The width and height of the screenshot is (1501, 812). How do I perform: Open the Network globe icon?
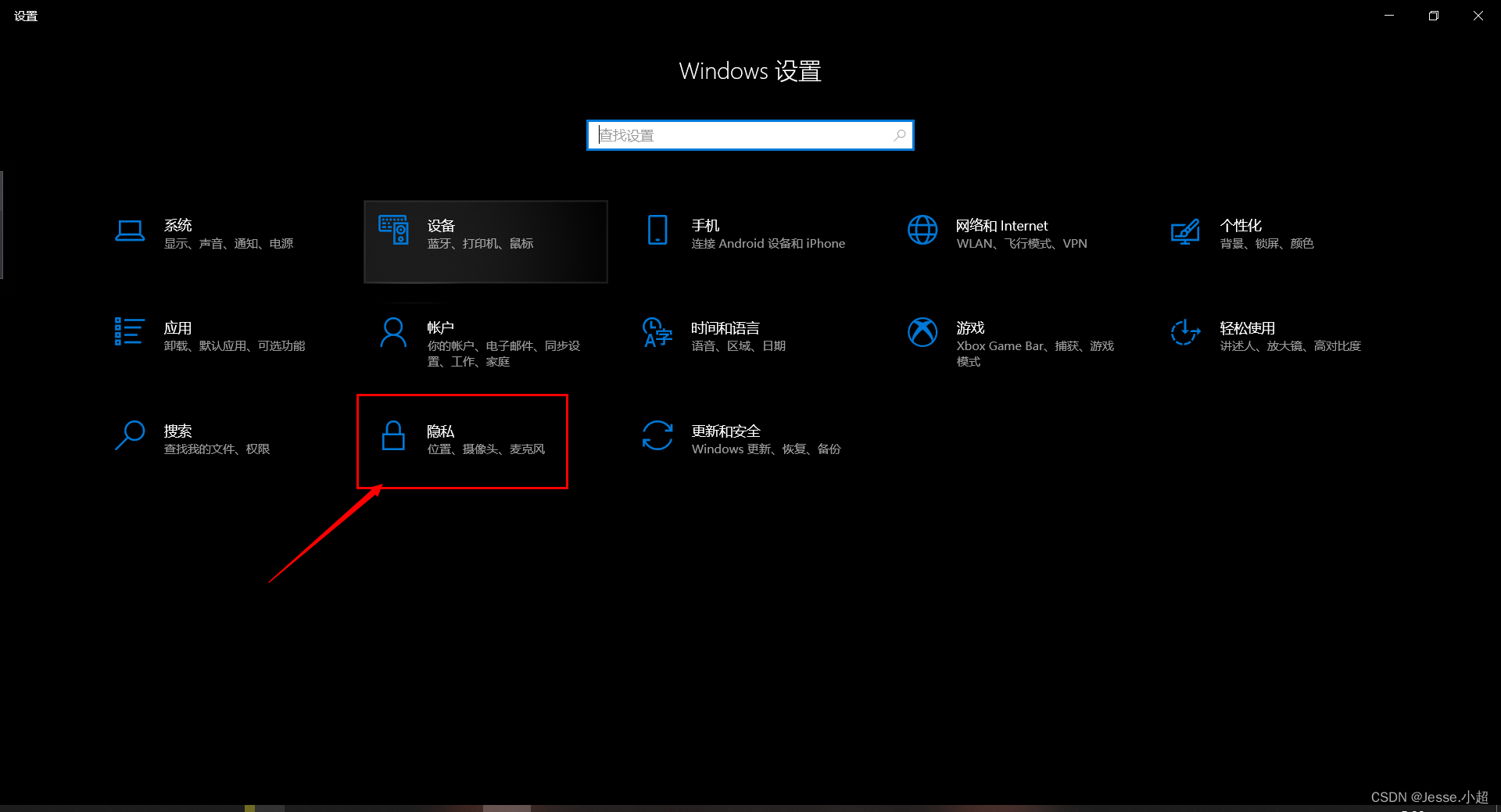tap(922, 231)
